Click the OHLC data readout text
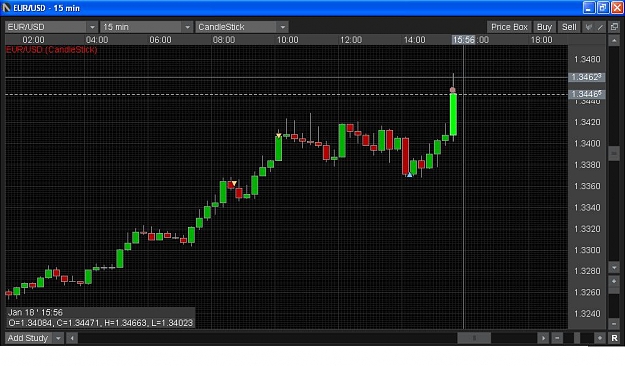The height and width of the screenshot is (366, 625). click(x=100, y=323)
